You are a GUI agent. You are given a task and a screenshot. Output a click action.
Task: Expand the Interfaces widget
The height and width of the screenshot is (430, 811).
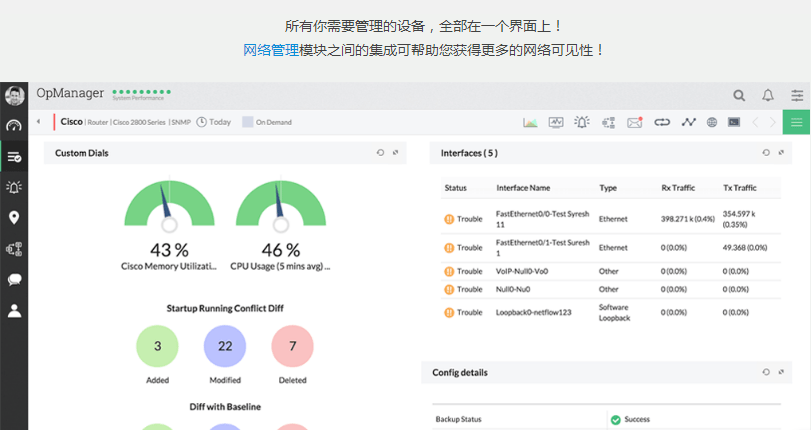pos(781,153)
